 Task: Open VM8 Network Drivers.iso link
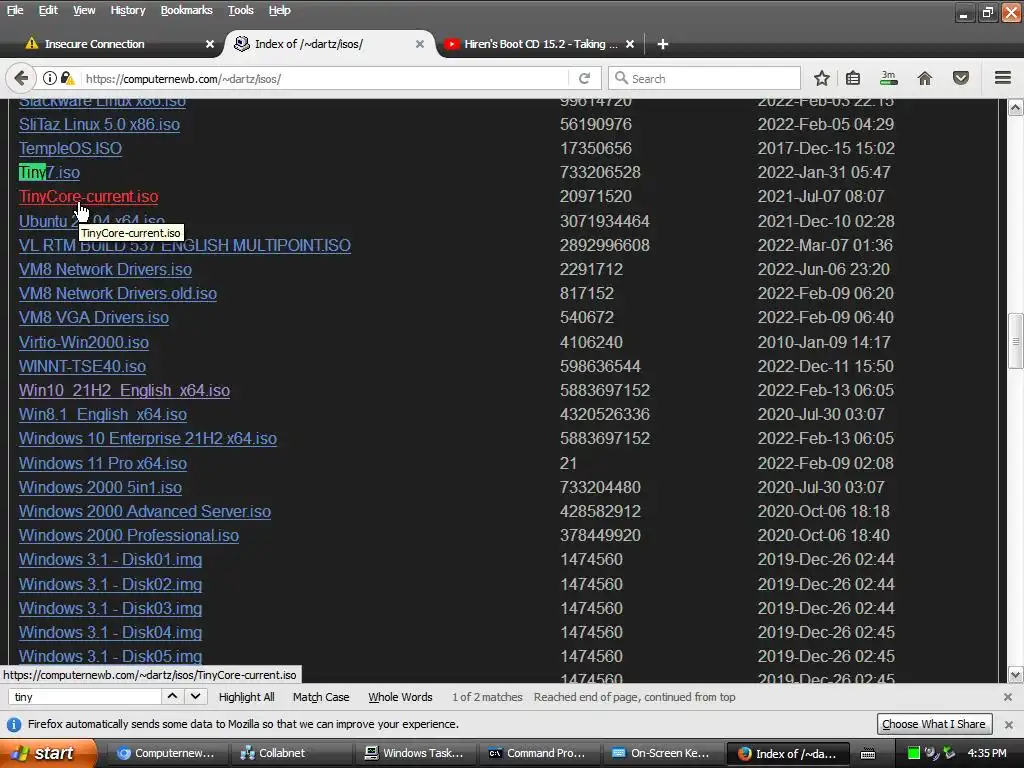pyautogui.click(x=105, y=269)
